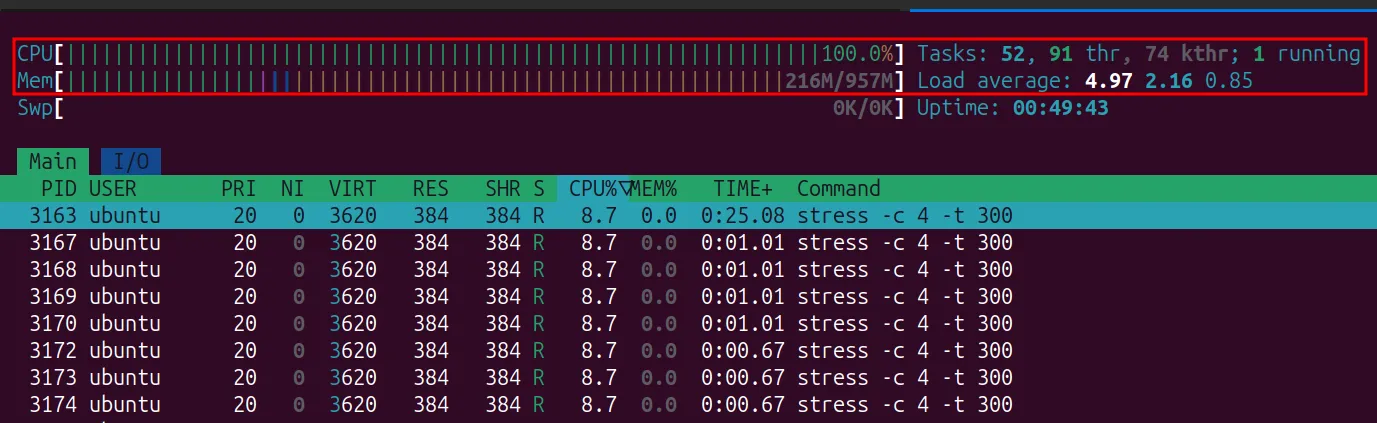1377x423 pixels.
Task: Click the ubuntu user cell of PID 3173
Action: pos(125,377)
